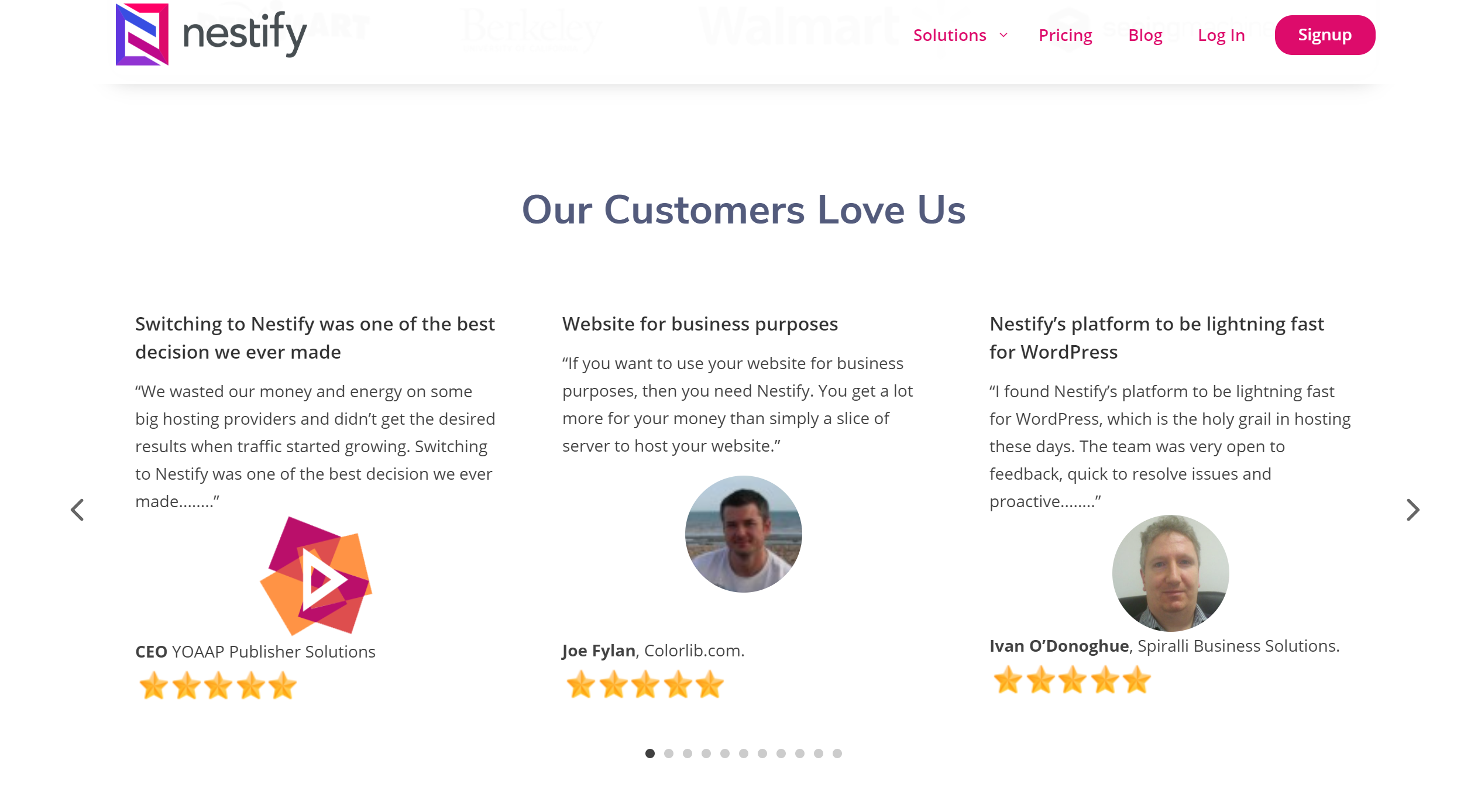
Task: Click the YOAAP Publisher Solutions logo
Action: (x=316, y=576)
